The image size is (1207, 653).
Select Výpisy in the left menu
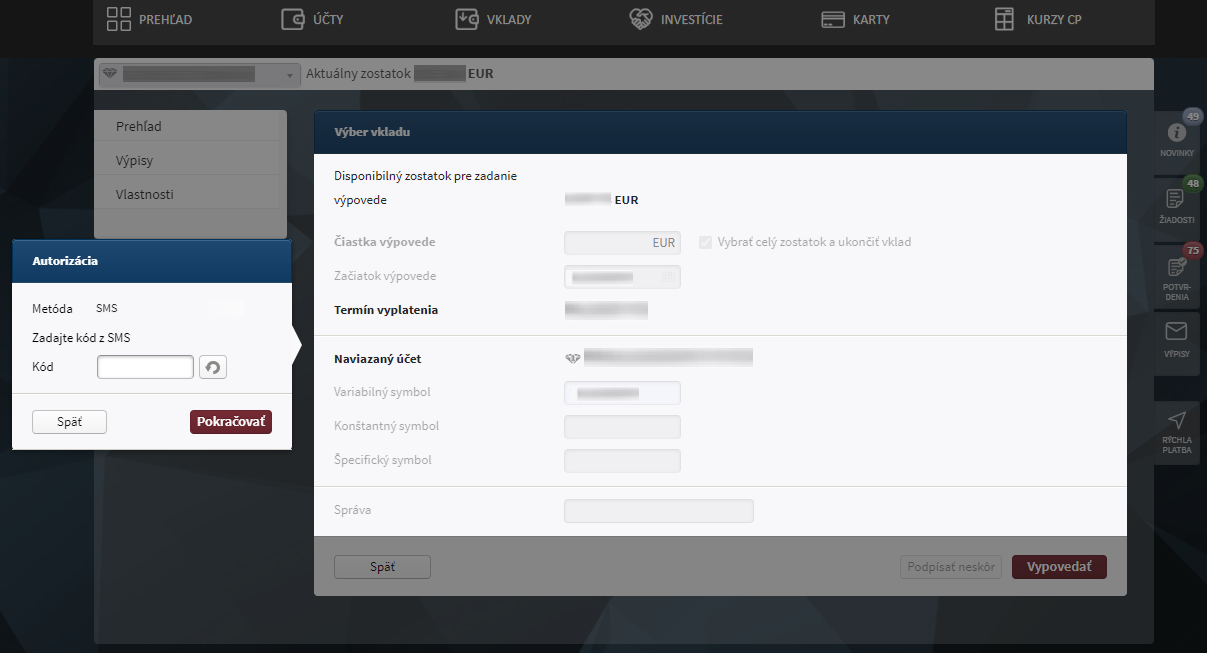[x=135, y=160]
